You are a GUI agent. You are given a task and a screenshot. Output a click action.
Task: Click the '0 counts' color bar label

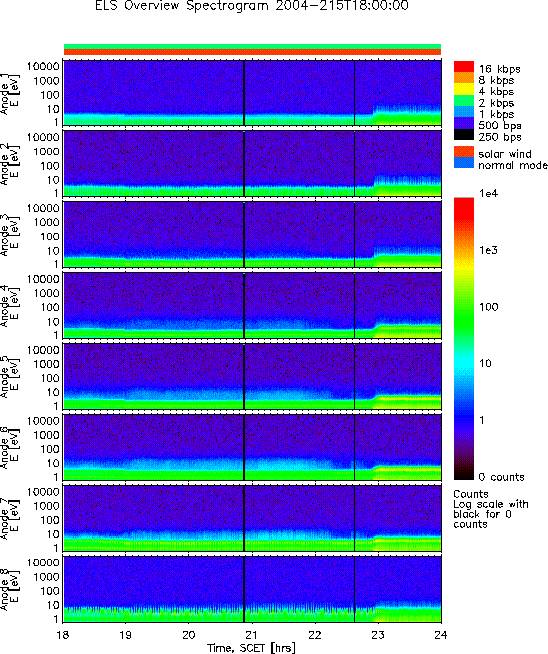click(x=501, y=477)
